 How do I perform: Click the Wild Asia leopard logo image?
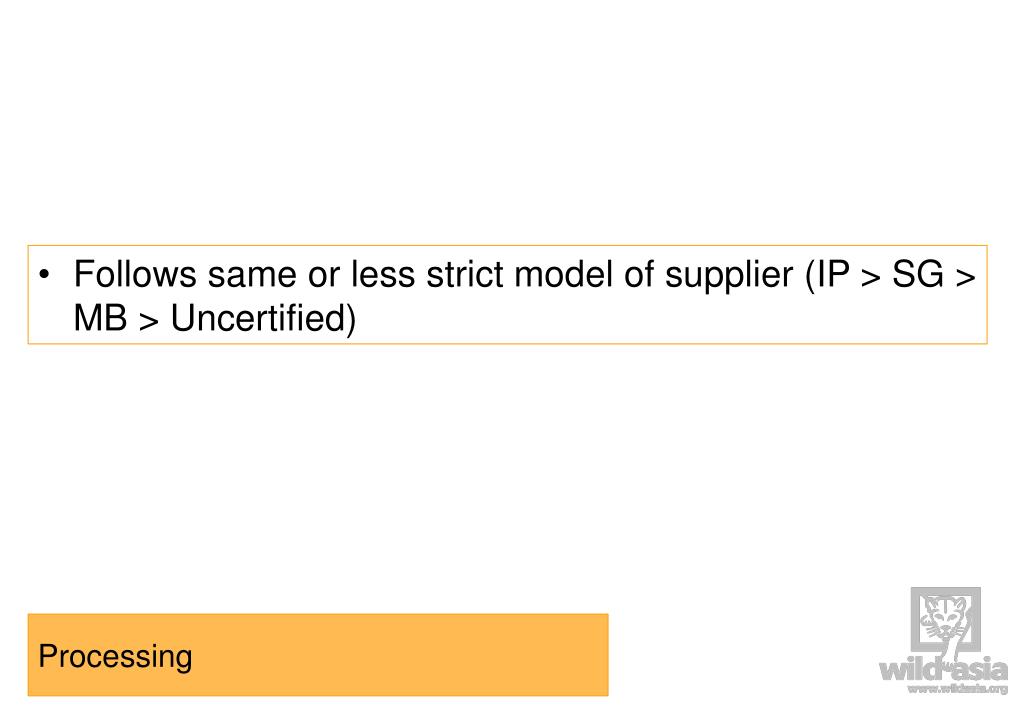click(x=945, y=621)
